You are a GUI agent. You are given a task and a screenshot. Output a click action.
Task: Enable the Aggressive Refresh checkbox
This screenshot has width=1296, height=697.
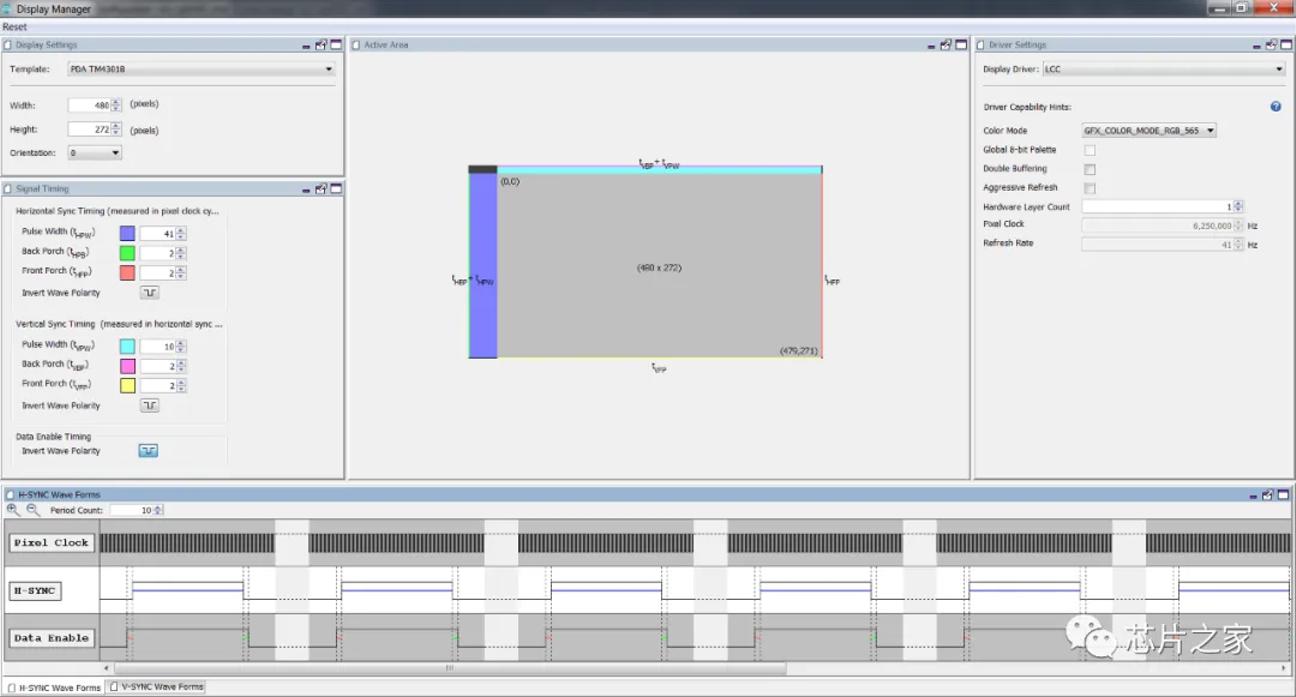coord(1090,188)
